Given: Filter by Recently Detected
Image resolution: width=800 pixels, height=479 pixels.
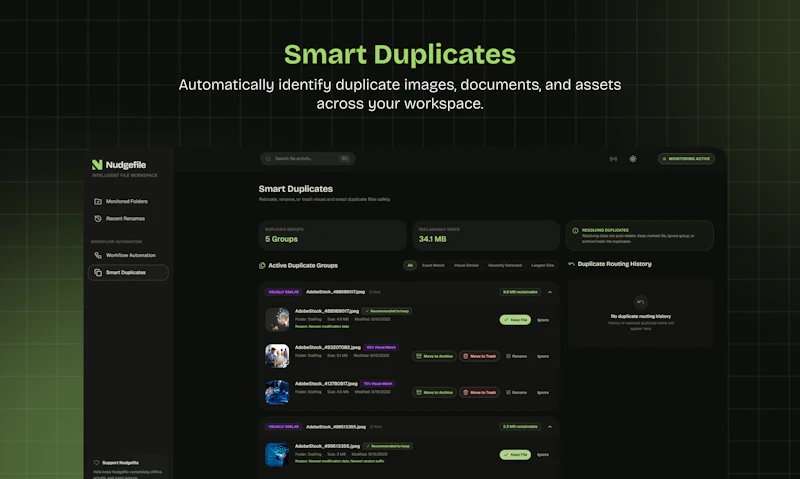Looking at the screenshot, I should point(505,265).
